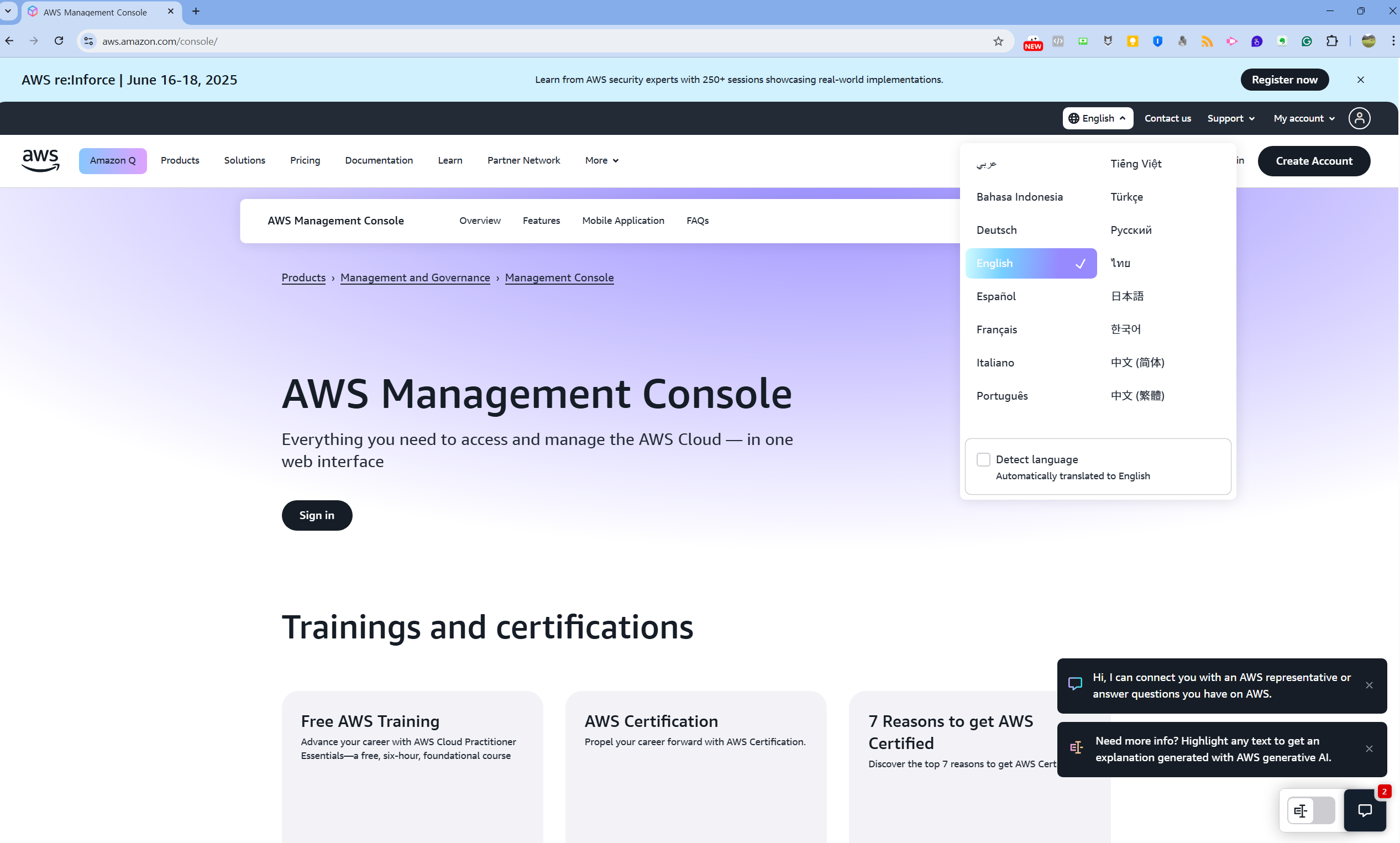Click the Sign in button

317,515
